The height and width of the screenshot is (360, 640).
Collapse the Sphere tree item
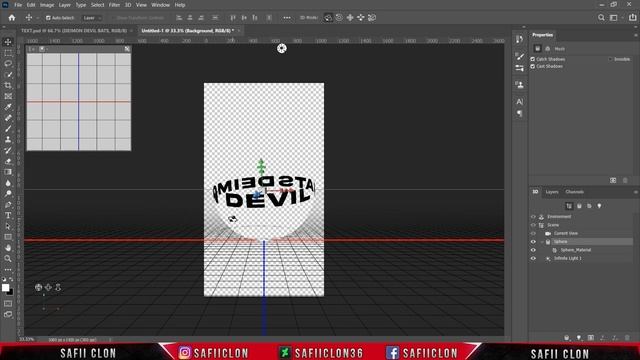tap(542, 242)
